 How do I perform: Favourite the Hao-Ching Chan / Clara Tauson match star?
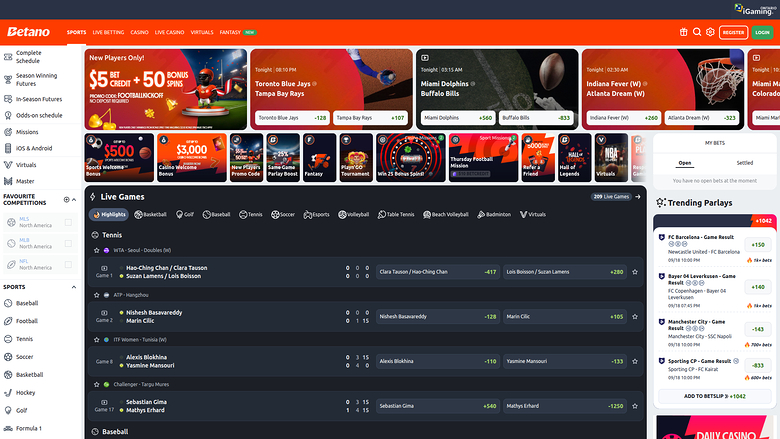point(635,272)
